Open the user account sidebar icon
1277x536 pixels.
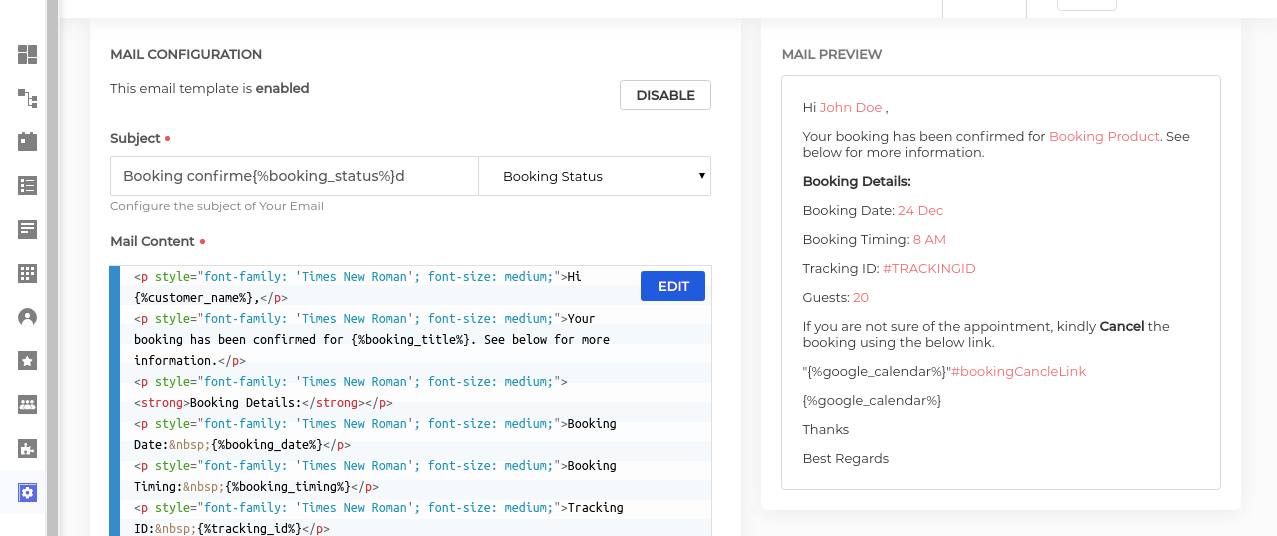pyautogui.click(x=27, y=317)
